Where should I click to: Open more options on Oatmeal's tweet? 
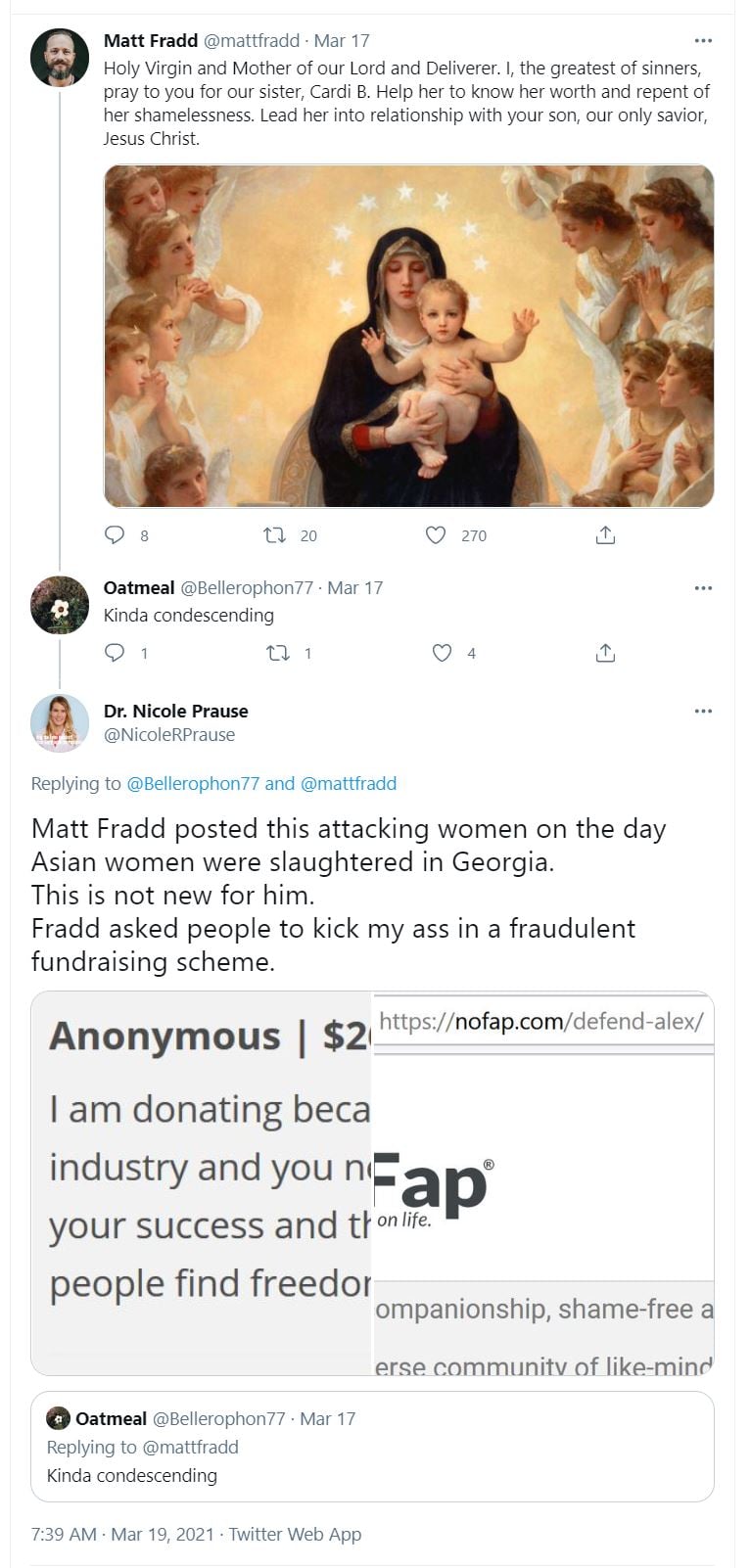tap(703, 588)
